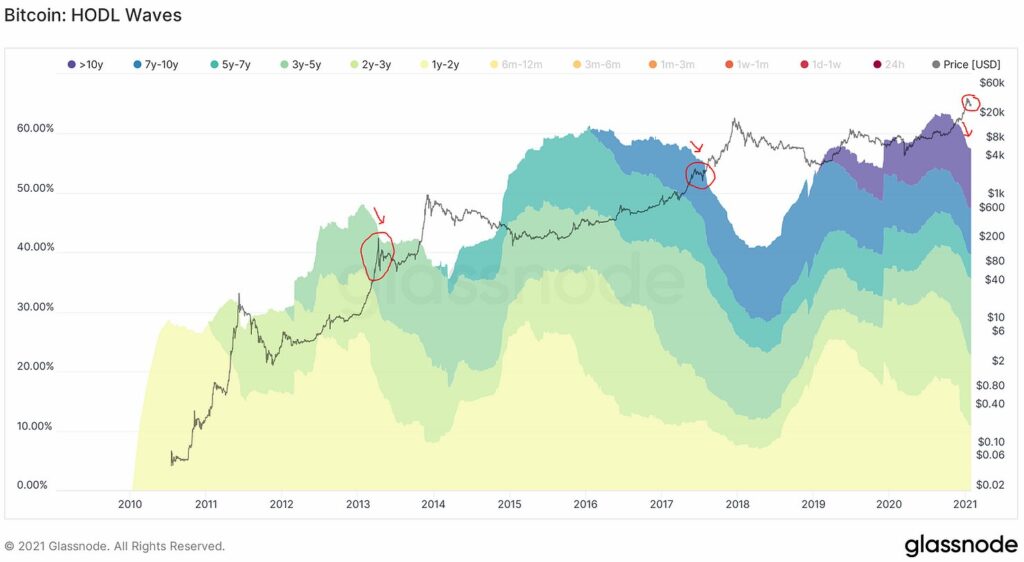Click the gray Price legend dot
This screenshot has width=1024, height=562.
[x=936, y=65]
